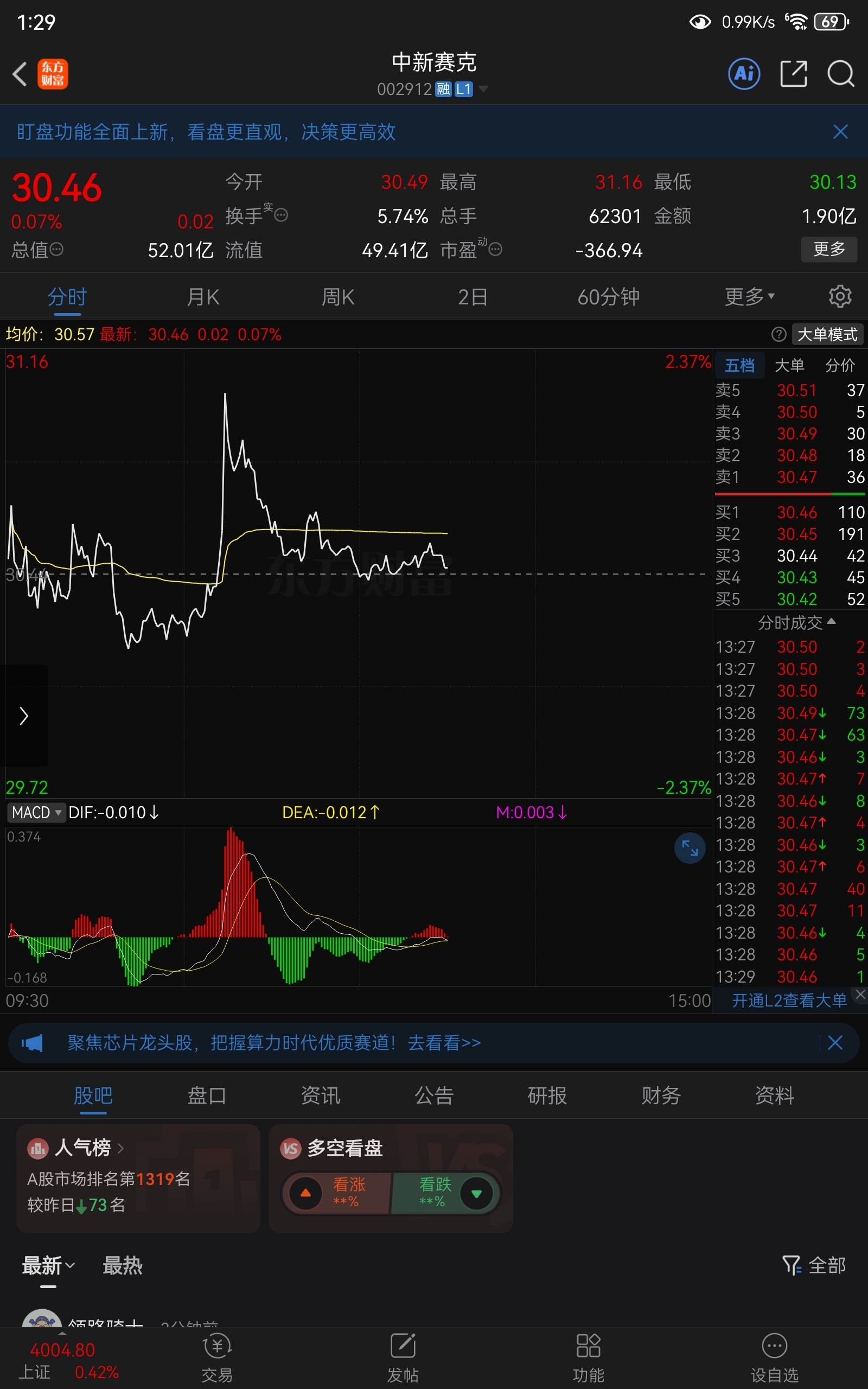Open the 盯盘功能全面上新 banner text
Screen dimensions: 868x1389
(206, 132)
